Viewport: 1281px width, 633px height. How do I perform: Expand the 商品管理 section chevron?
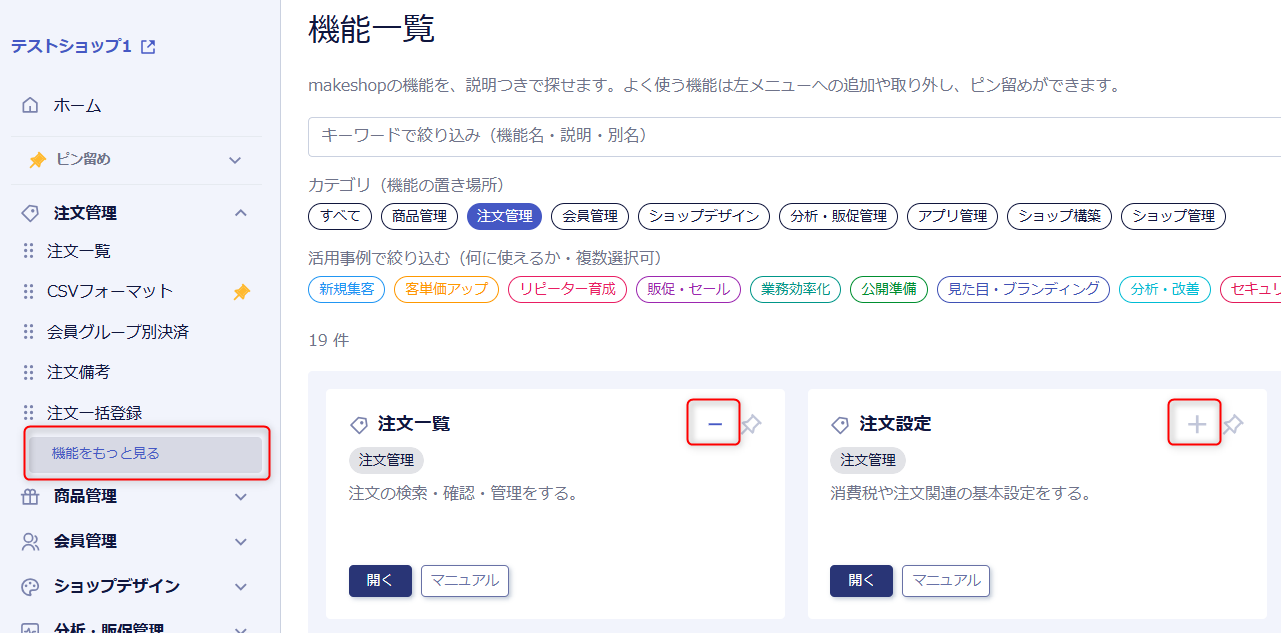click(240, 496)
